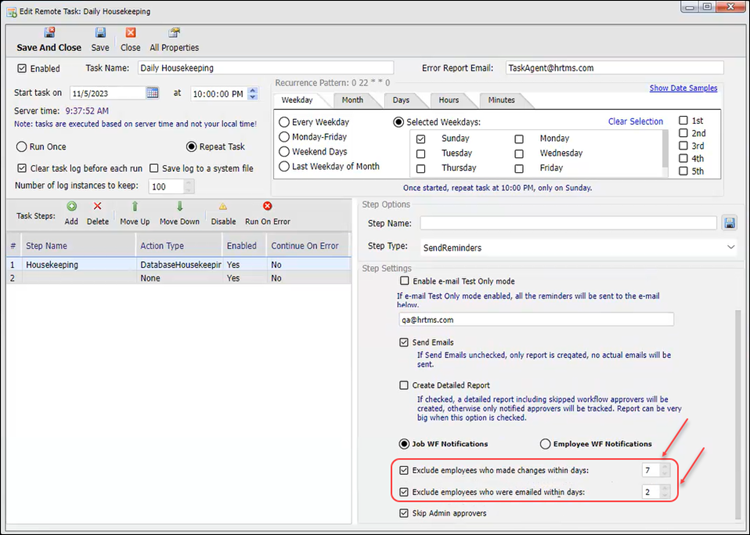Toggle Run On Error for the step
This screenshot has height=535, width=750.
267,206
